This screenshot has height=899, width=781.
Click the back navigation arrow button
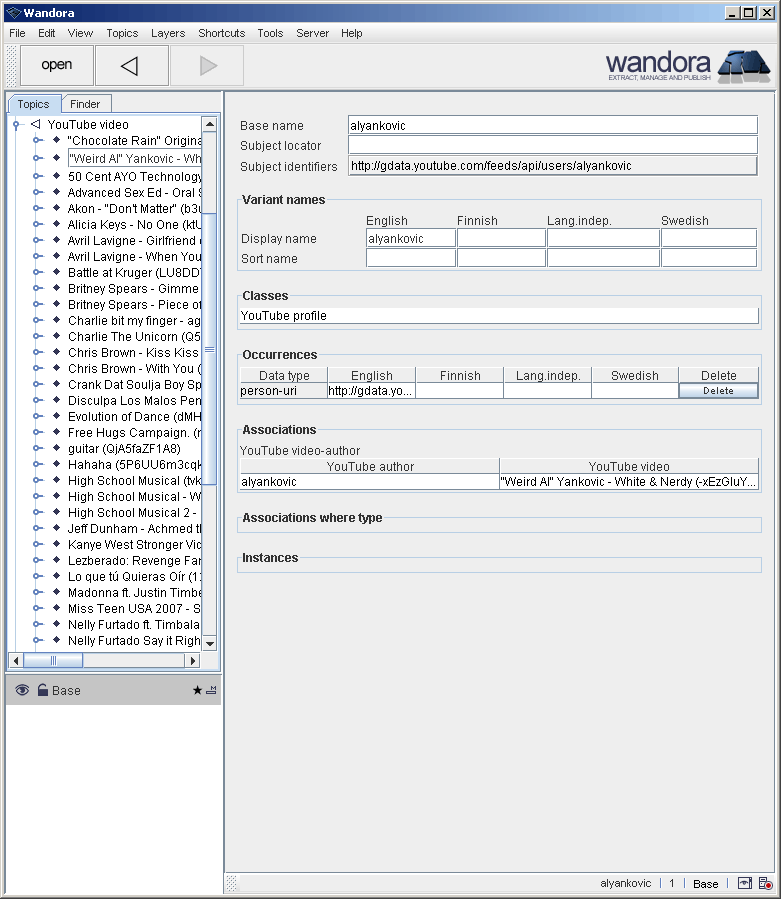coord(129,66)
